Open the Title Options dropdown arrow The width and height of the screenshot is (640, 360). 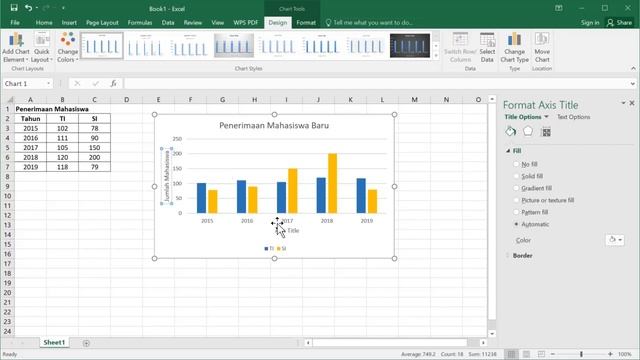point(546,117)
